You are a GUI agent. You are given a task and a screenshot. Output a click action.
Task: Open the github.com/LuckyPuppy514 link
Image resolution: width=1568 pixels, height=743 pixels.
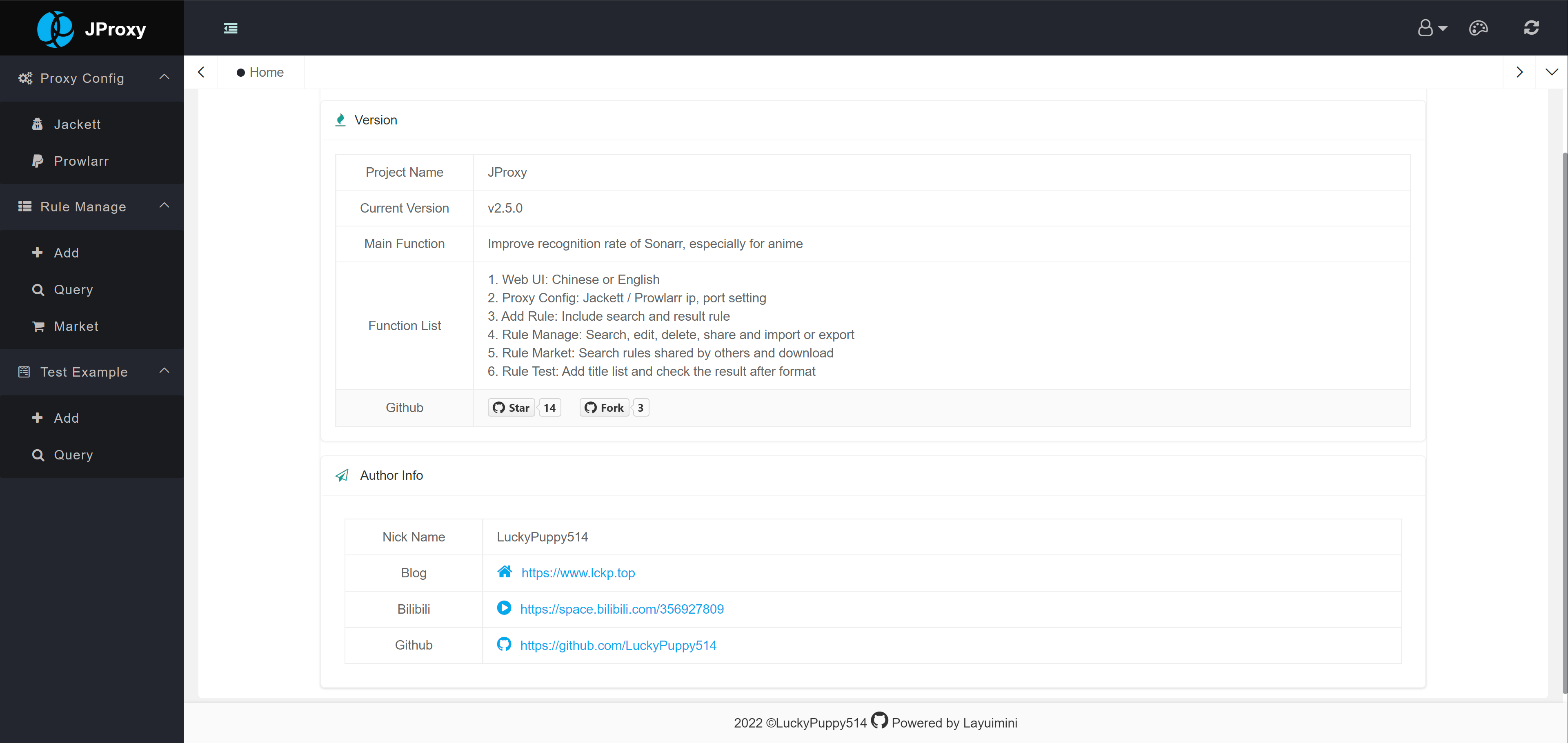tap(618, 645)
